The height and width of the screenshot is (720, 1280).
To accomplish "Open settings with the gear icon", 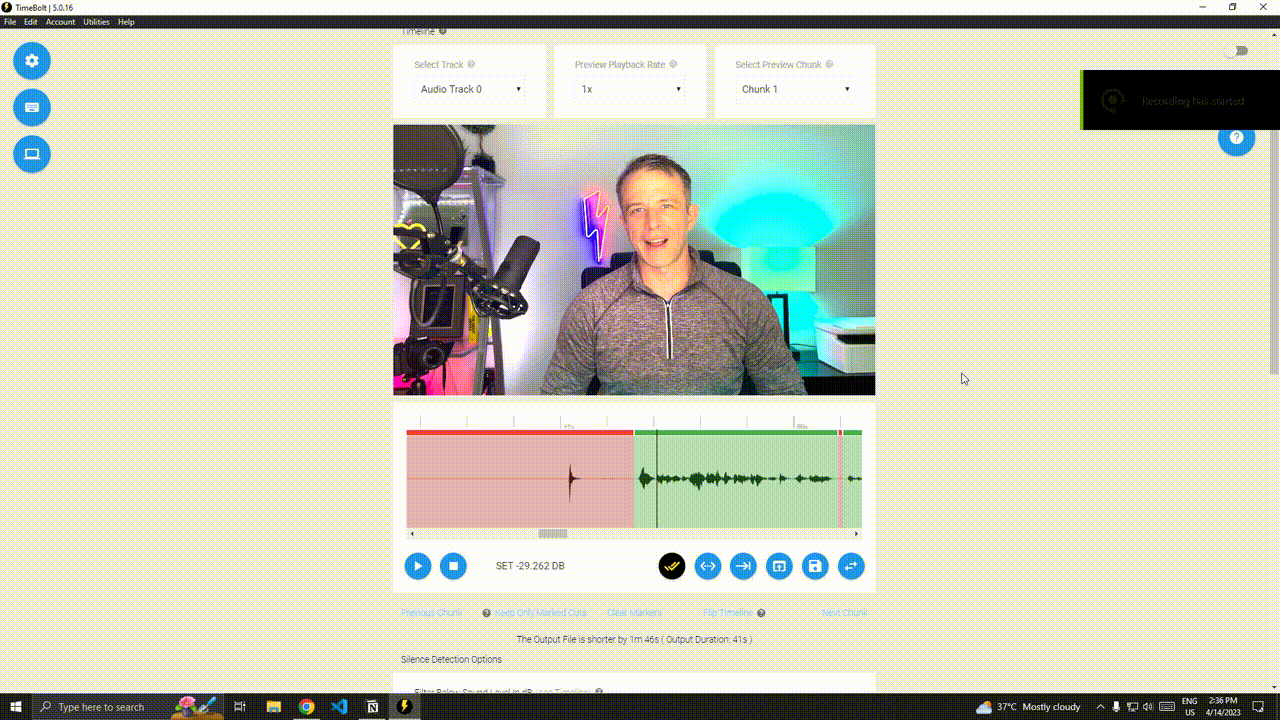I will (x=32, y=61).
